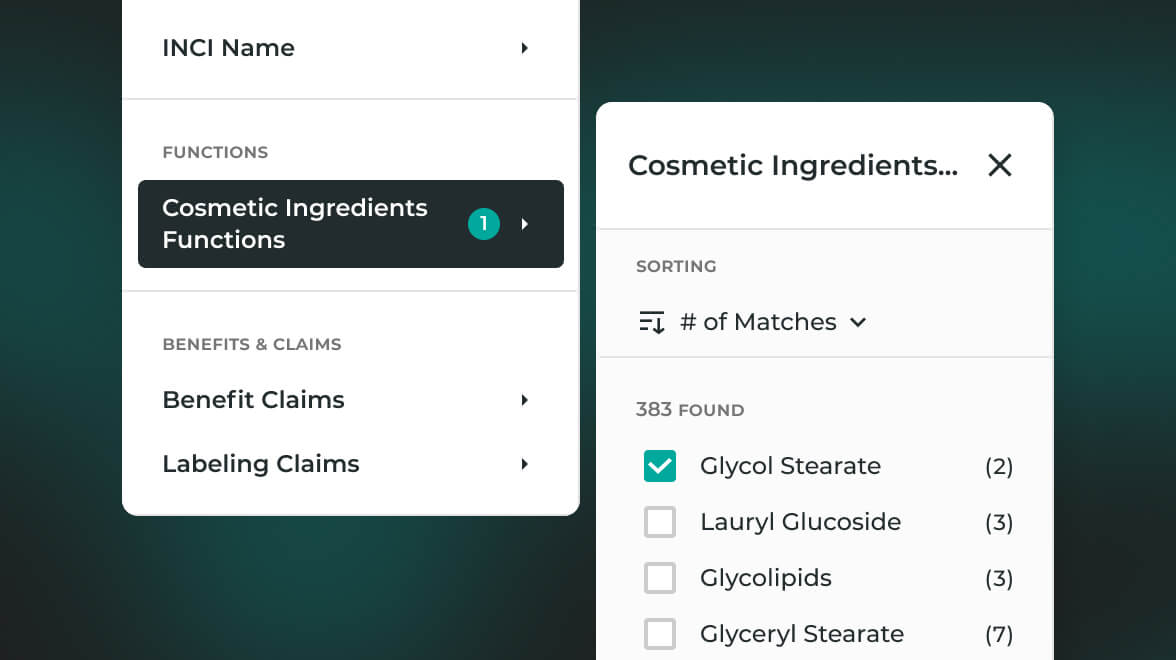Check the Lauryl Glucoside checkbox
1176x660 pixels.
660,522
